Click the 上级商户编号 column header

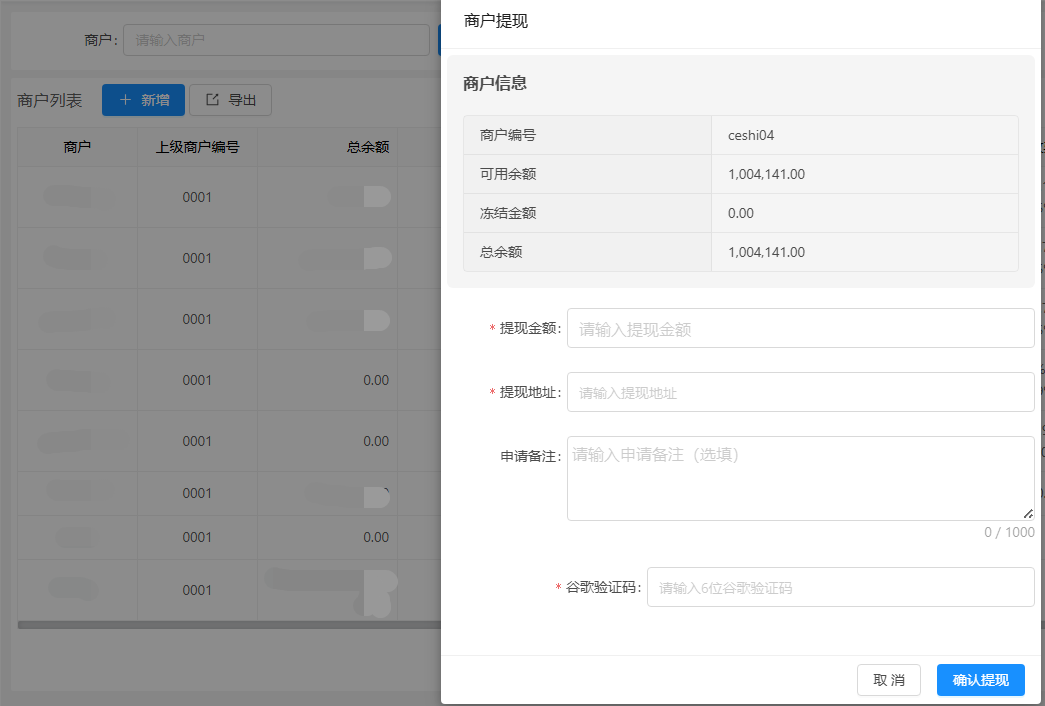pyautogui.click(x=197, y=147)
